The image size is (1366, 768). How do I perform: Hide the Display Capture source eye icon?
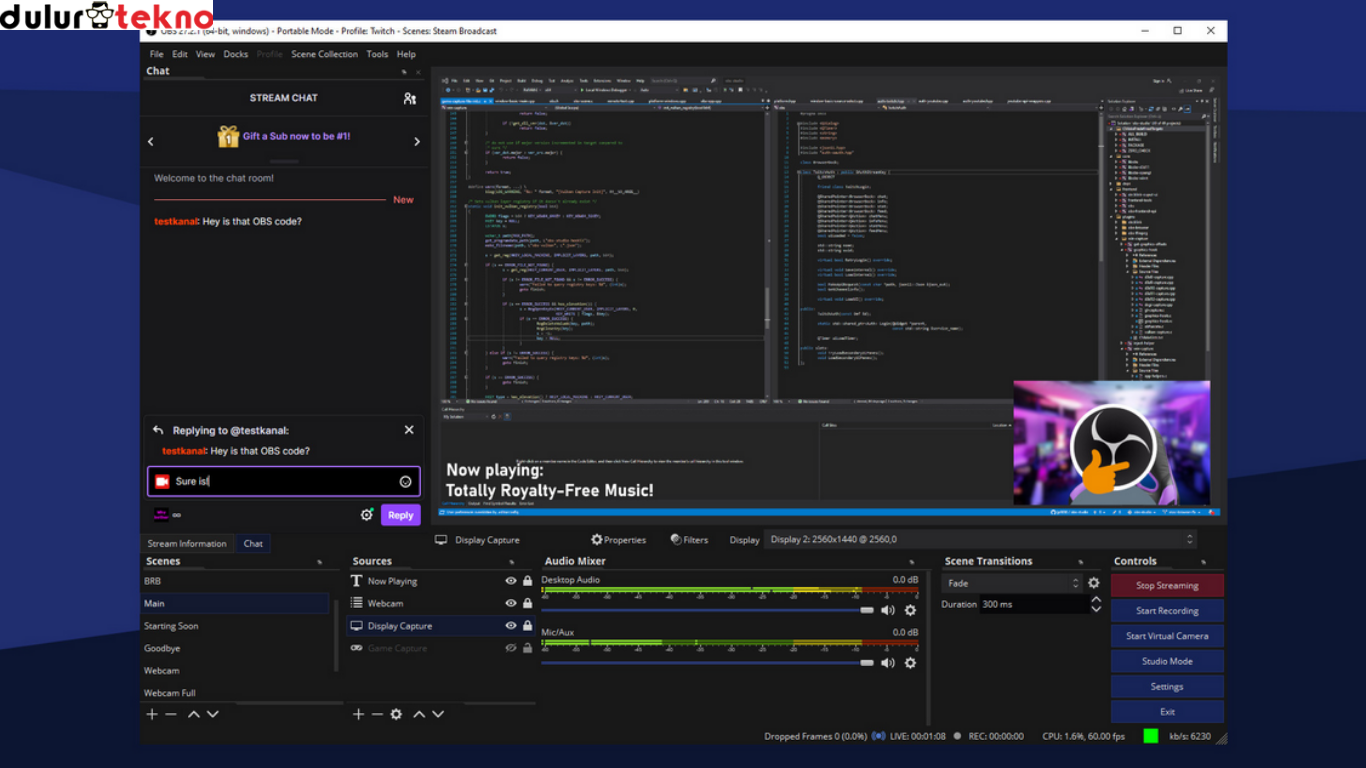coord(511,626)
